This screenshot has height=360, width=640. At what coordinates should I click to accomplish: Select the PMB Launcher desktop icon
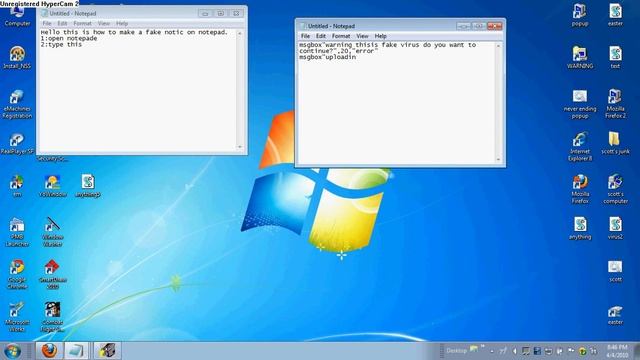[x=17, y=232]
